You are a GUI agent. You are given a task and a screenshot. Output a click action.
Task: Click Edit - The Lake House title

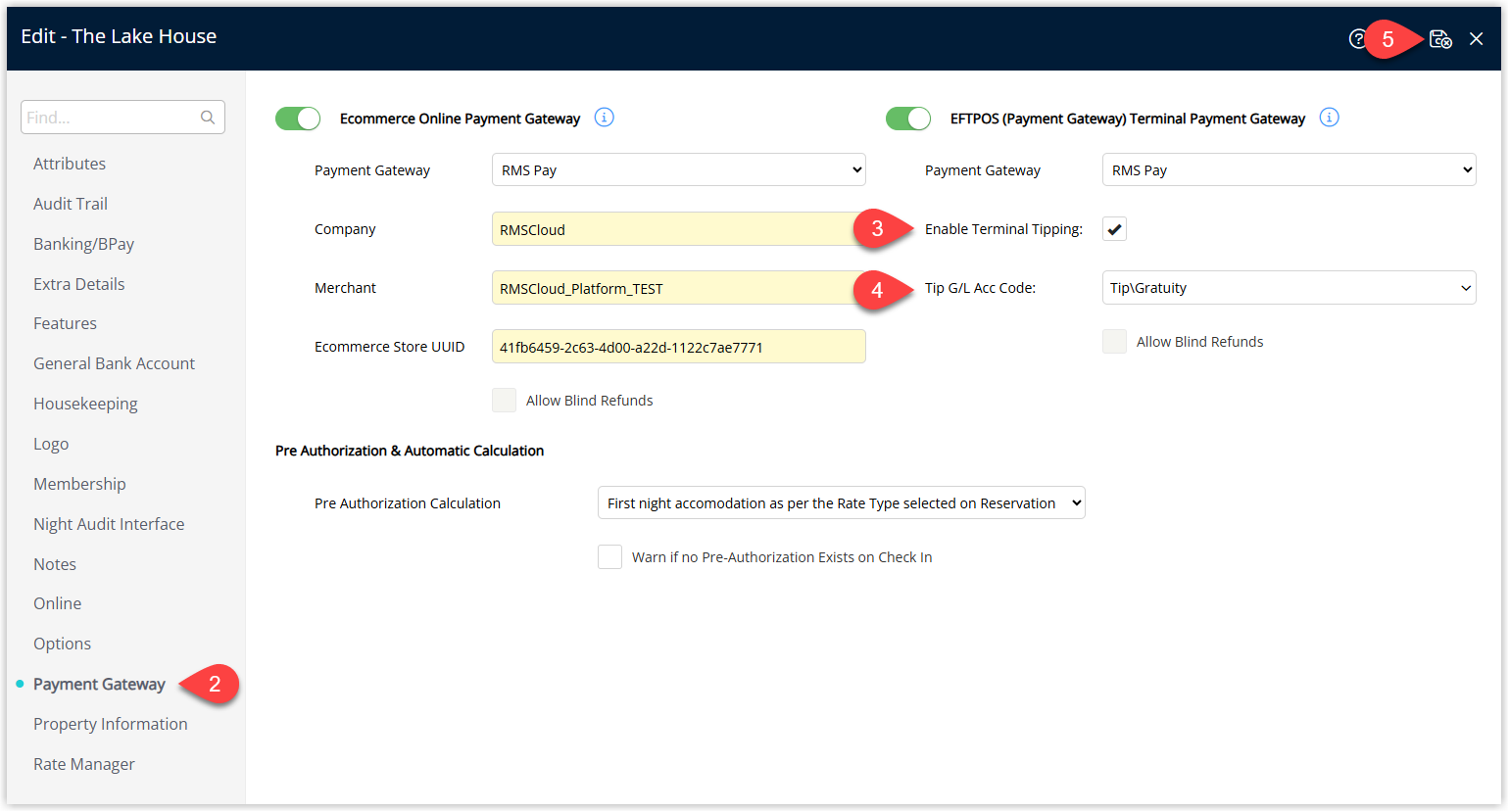coord(119,36)
